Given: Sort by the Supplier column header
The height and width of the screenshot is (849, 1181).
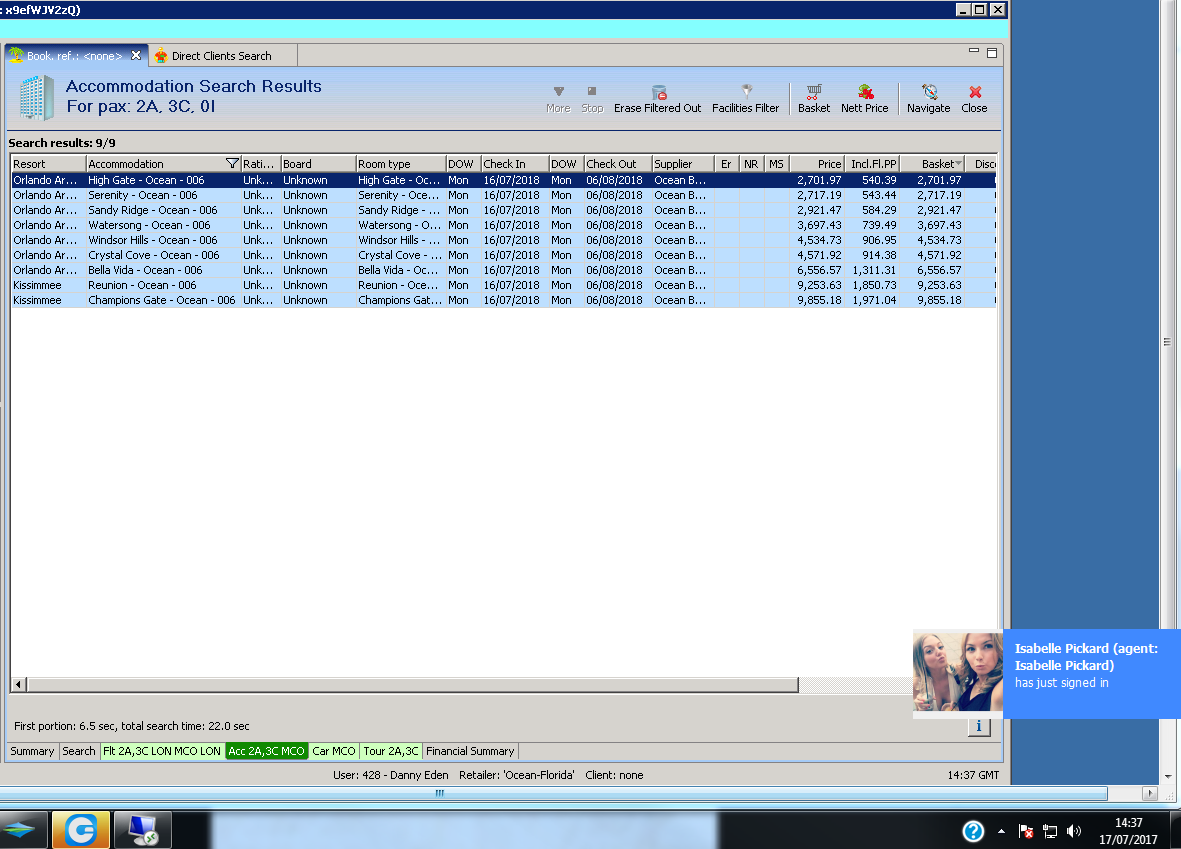Looking at the screenshot, I should click(x=682, y=163).
